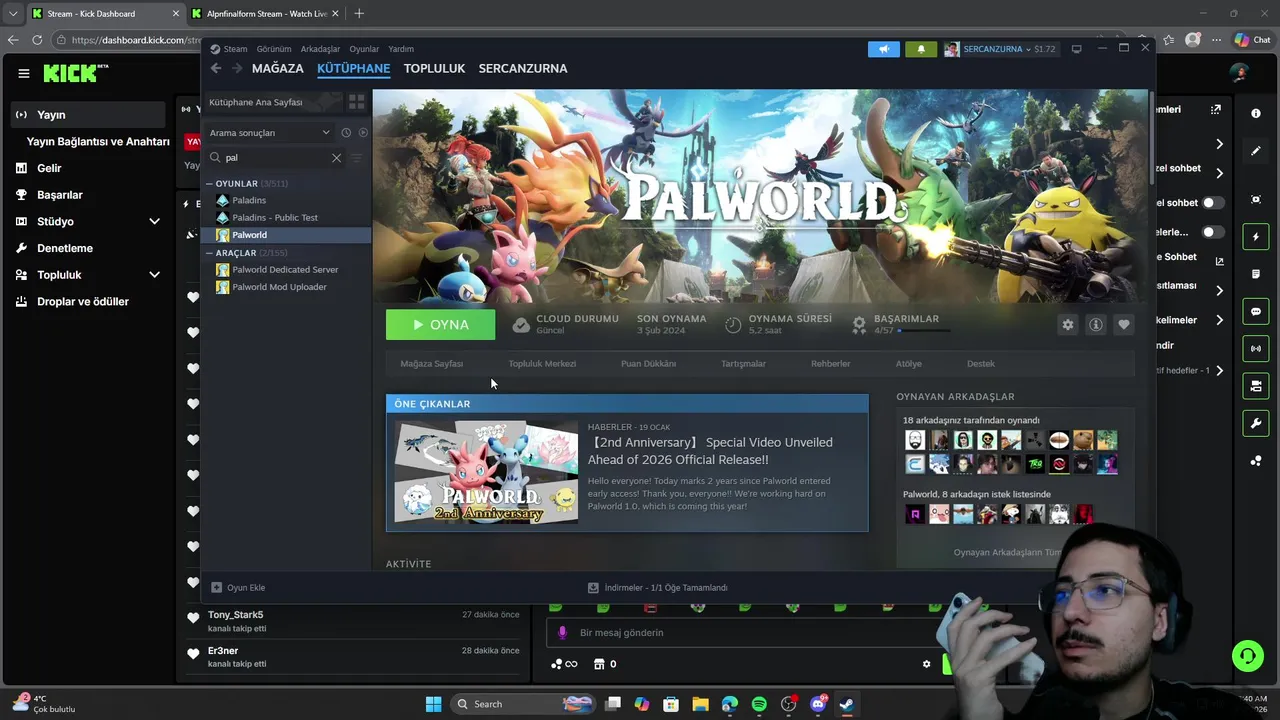Switch Steam to Big Picture mode icon
Image resolution: width=1280 pixels, height=720 pixels.
click(1076, 49)
